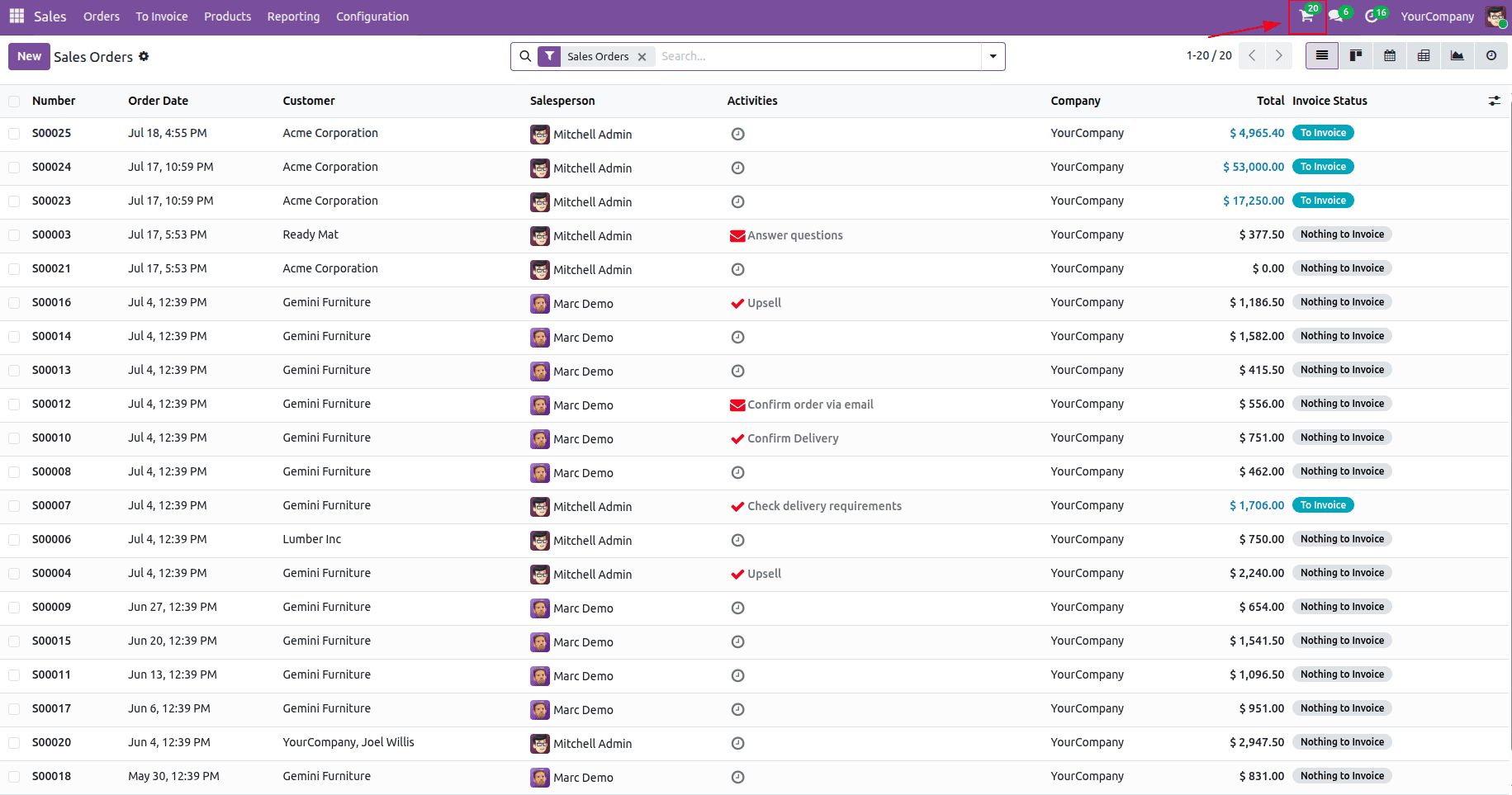Viewport: 1512px width, 795px height.
Task: Click the search magnifier icon
Action: point(525,56)
